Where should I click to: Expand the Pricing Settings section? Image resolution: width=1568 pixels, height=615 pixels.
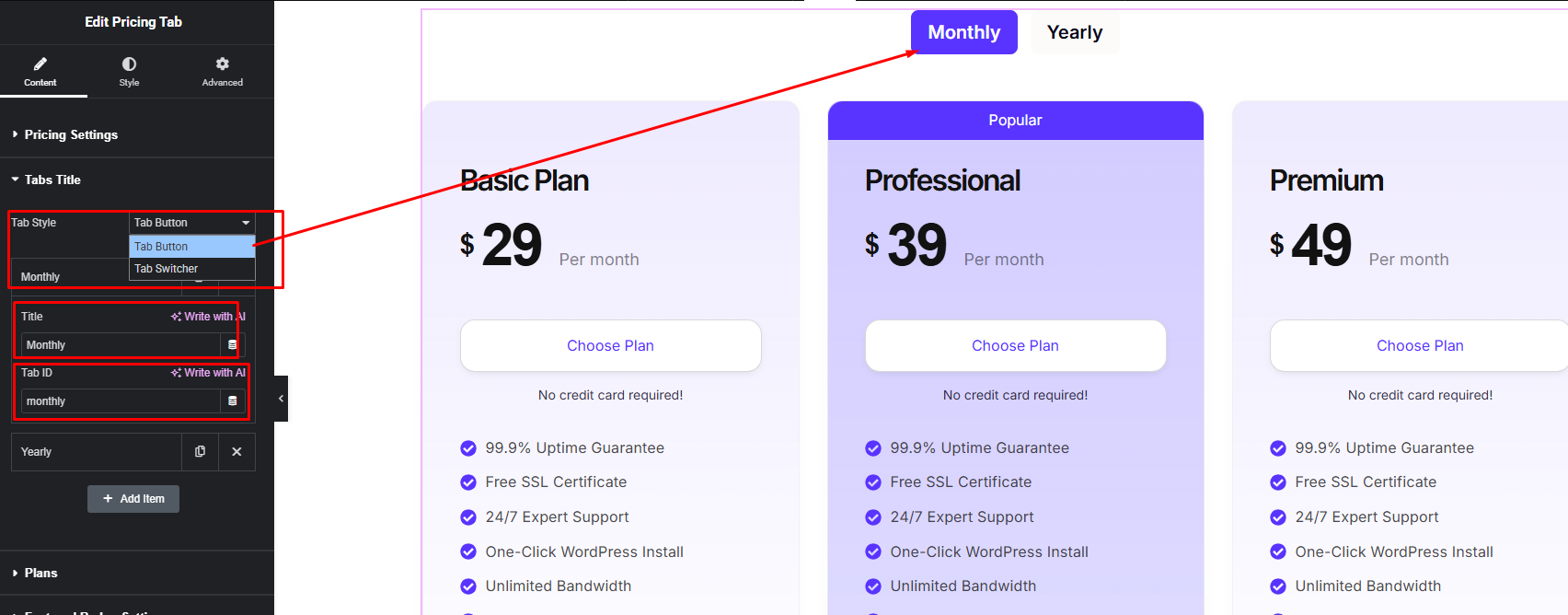click(71, 134)
